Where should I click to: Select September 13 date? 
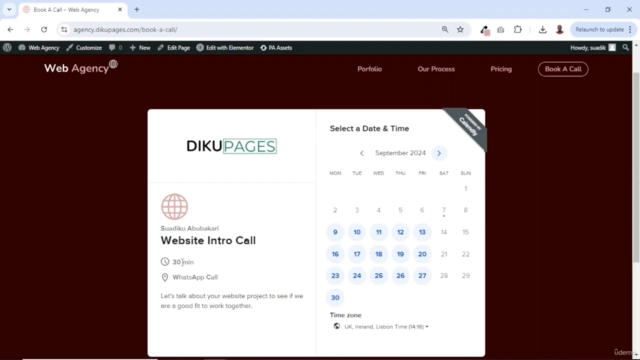point(422,232)
